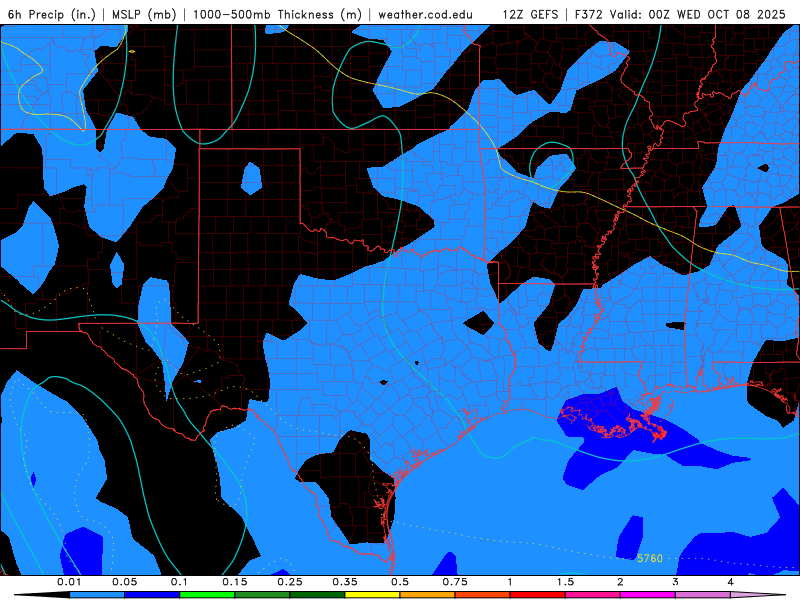Click the '0.25' legend value
The height and width of the screenshot is (600, 800).
290,582
